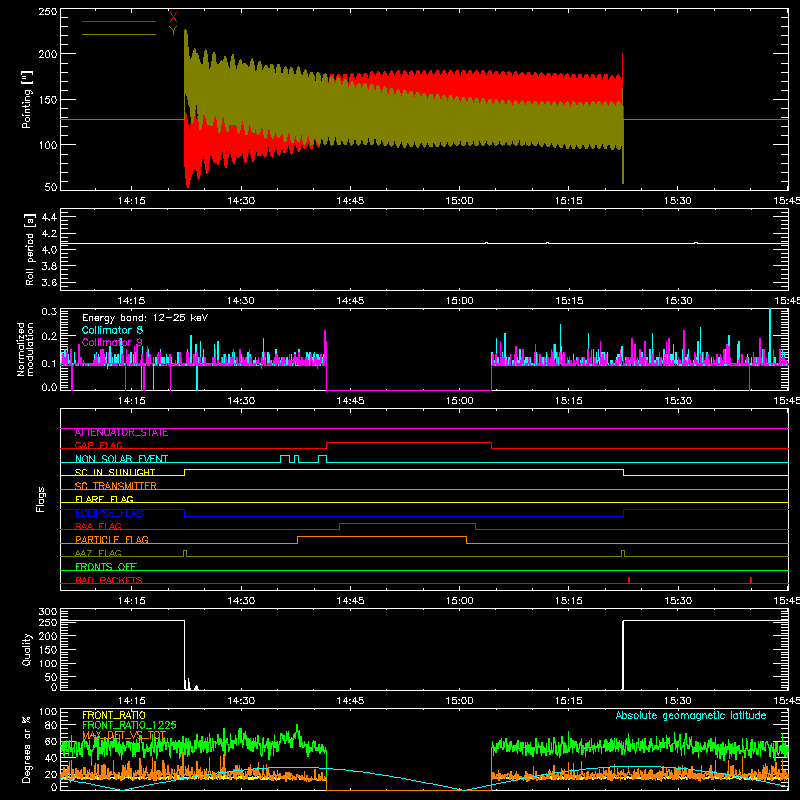Click the raised SAA_FLAG segment

[408, 523]
